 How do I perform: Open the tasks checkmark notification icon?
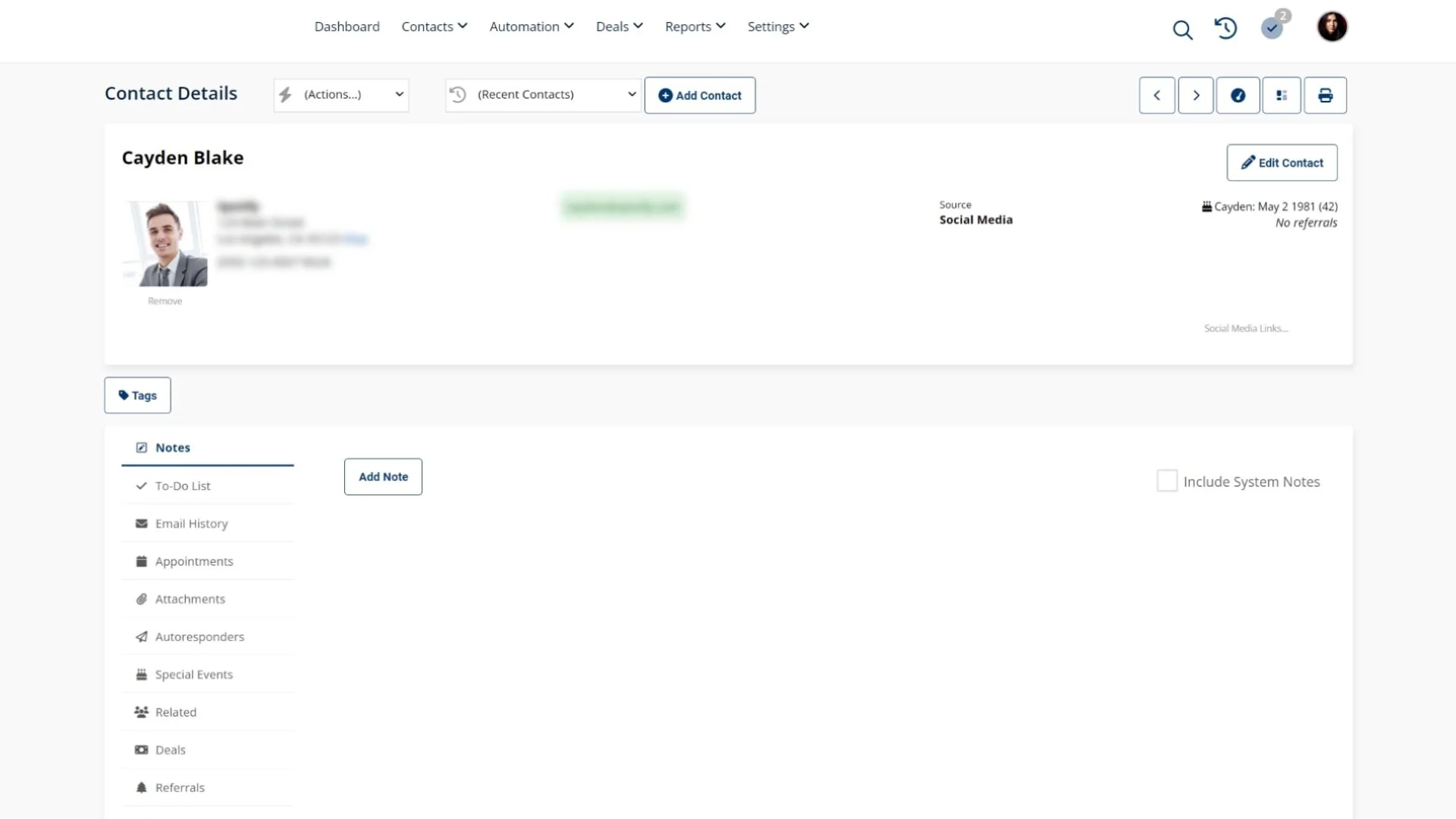(x=1272, y=28)
